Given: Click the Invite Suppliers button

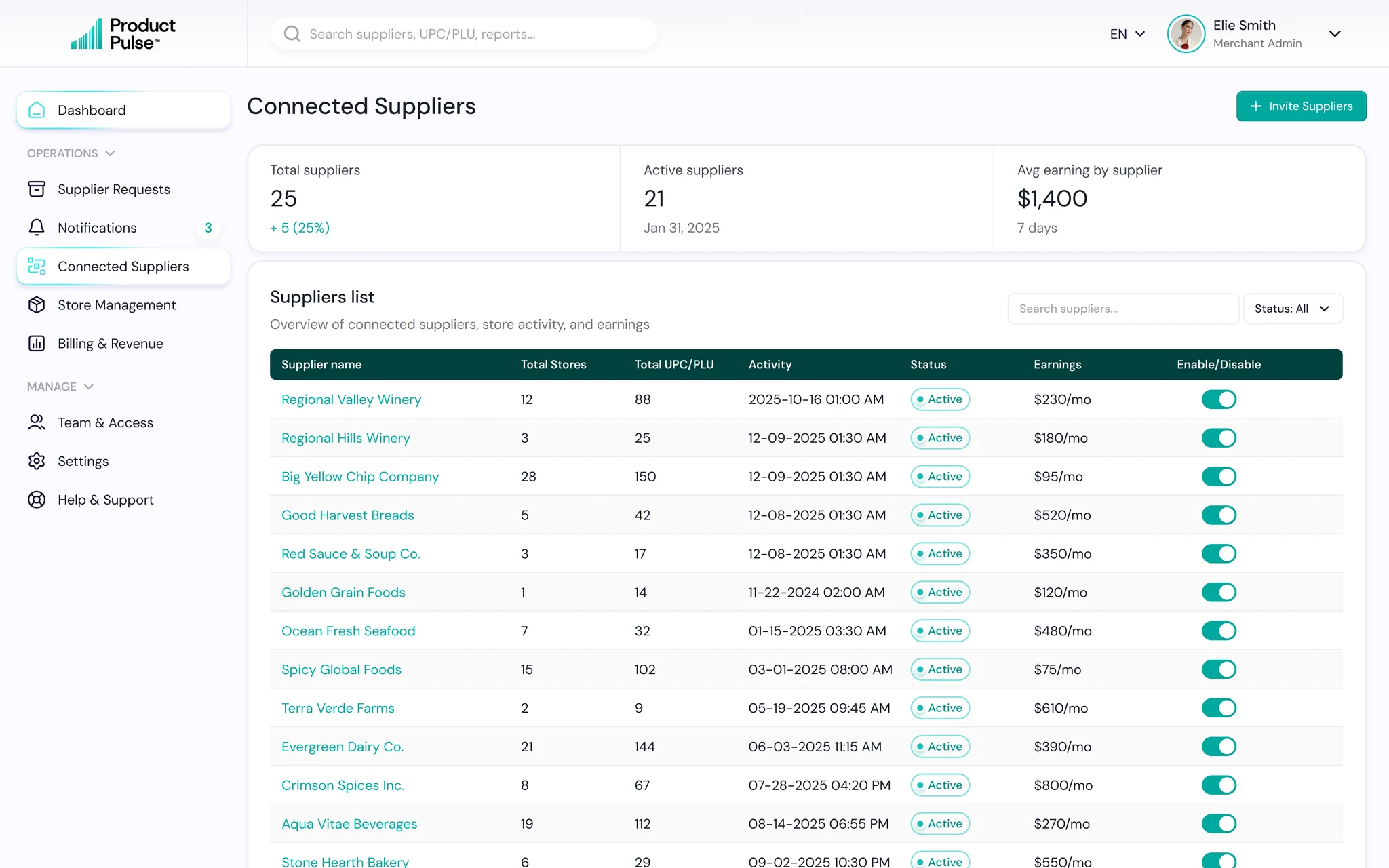Looking at the screenshot, I should [1301, 106].
